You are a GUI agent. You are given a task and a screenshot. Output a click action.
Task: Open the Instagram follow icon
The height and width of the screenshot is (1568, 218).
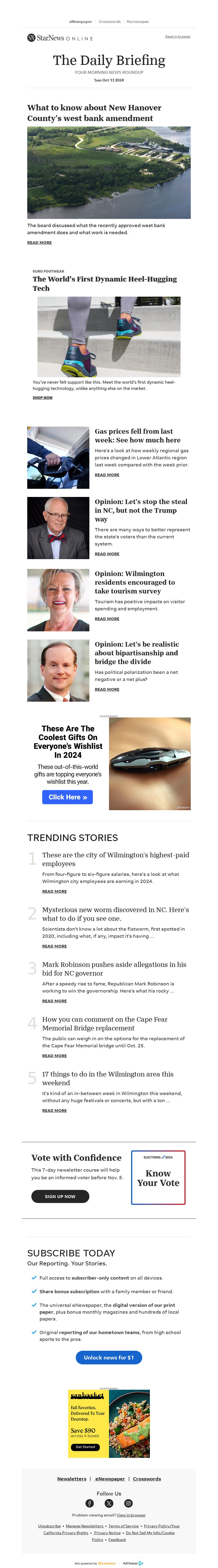point(129,1503)
